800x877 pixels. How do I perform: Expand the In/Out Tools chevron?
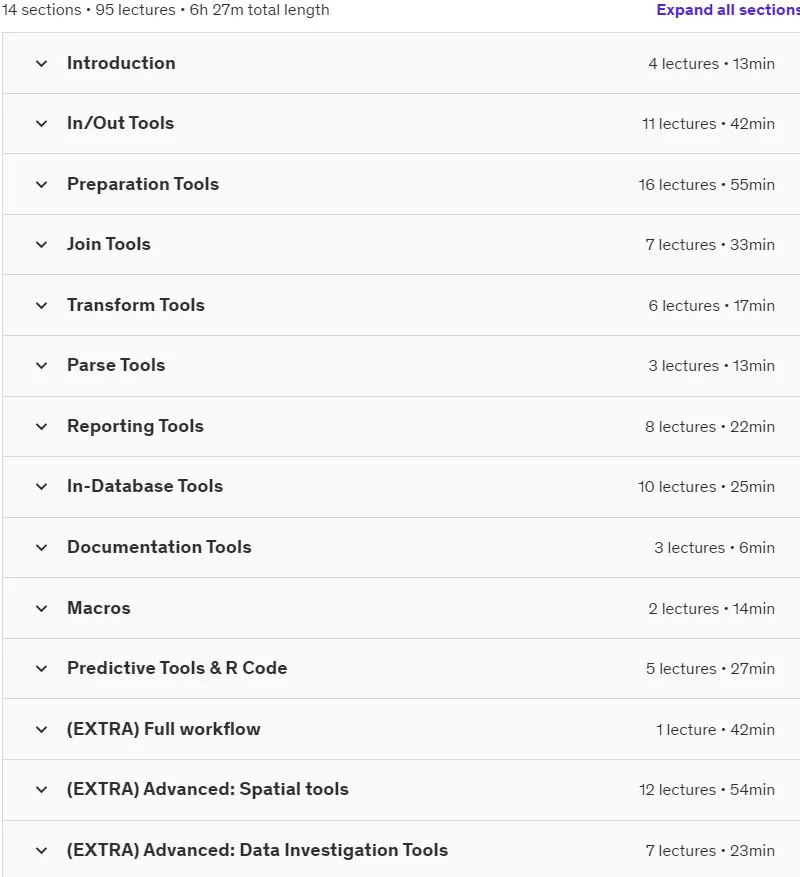click(x=41, y=124)
